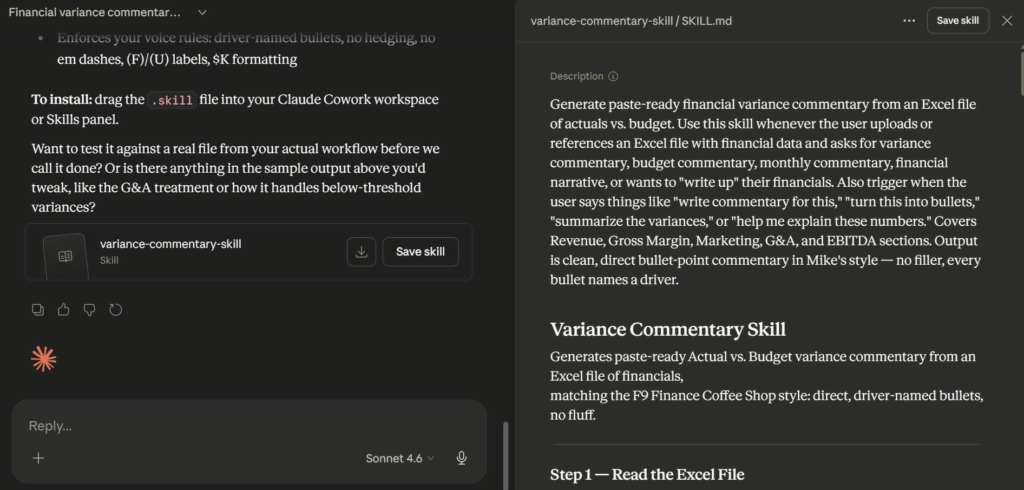The height and width of the screenshot is (490, 1024).
Task: Click the Description label
Action: tap(577, 76)
